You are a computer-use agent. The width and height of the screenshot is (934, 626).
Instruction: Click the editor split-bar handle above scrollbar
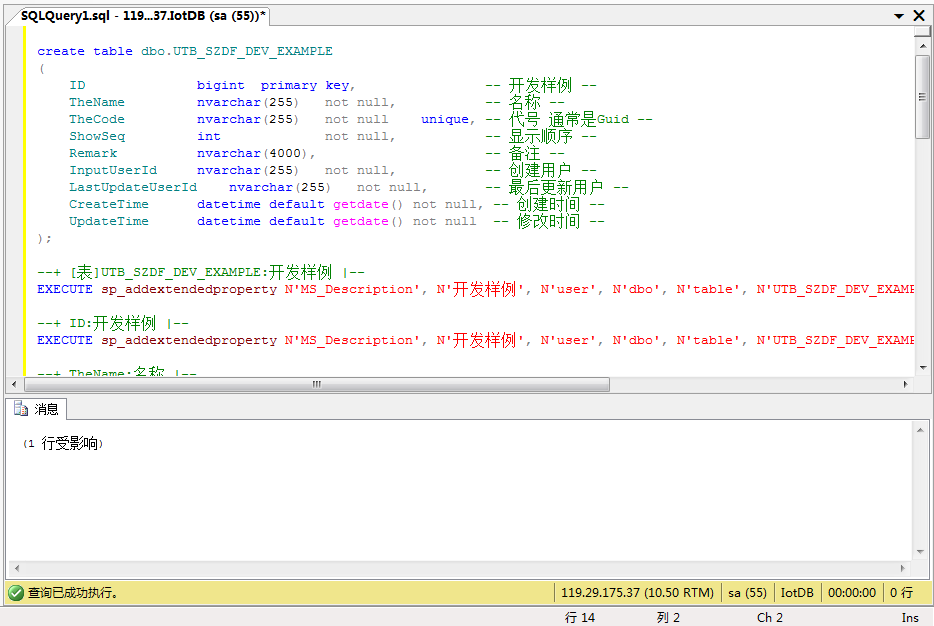tap(923, 32)
